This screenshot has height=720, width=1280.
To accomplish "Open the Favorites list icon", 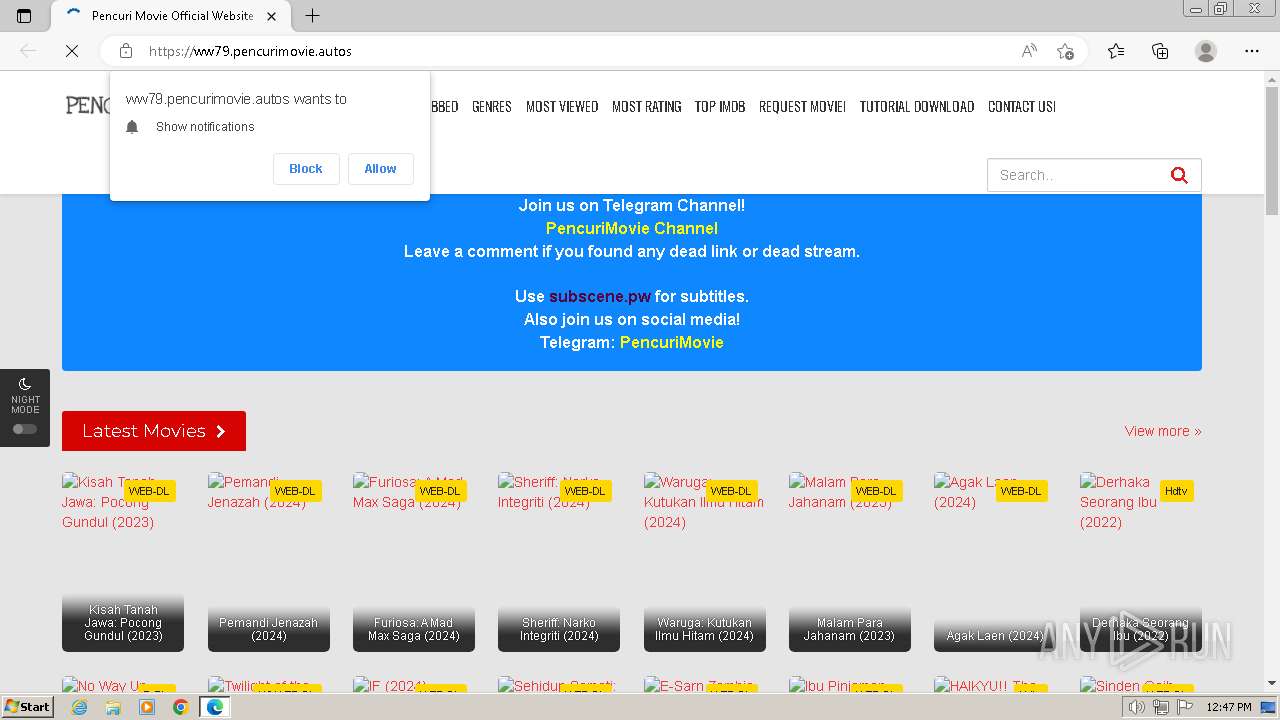I will point(1116,51).
